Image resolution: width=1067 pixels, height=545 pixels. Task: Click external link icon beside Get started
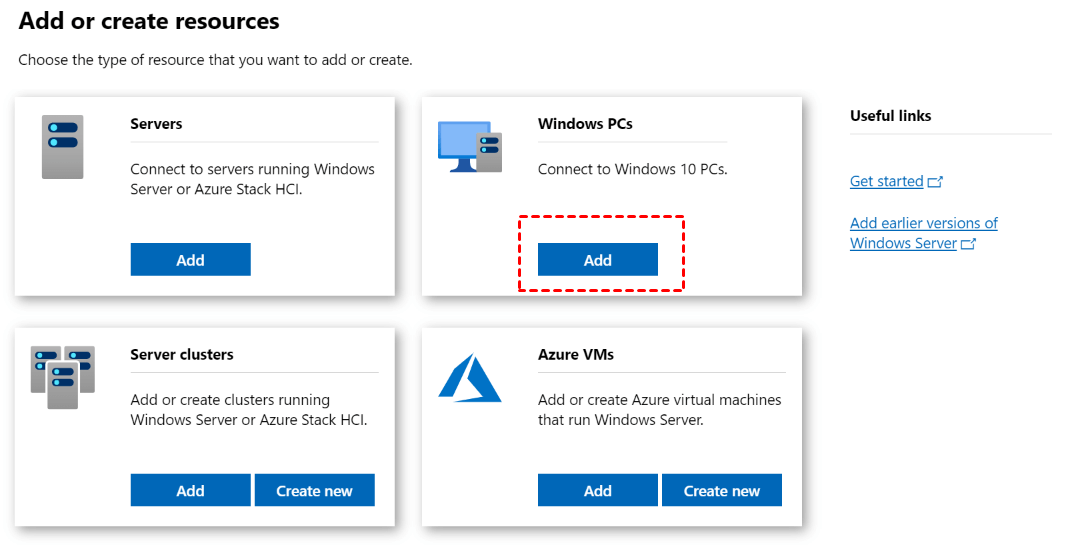[936, 182]
